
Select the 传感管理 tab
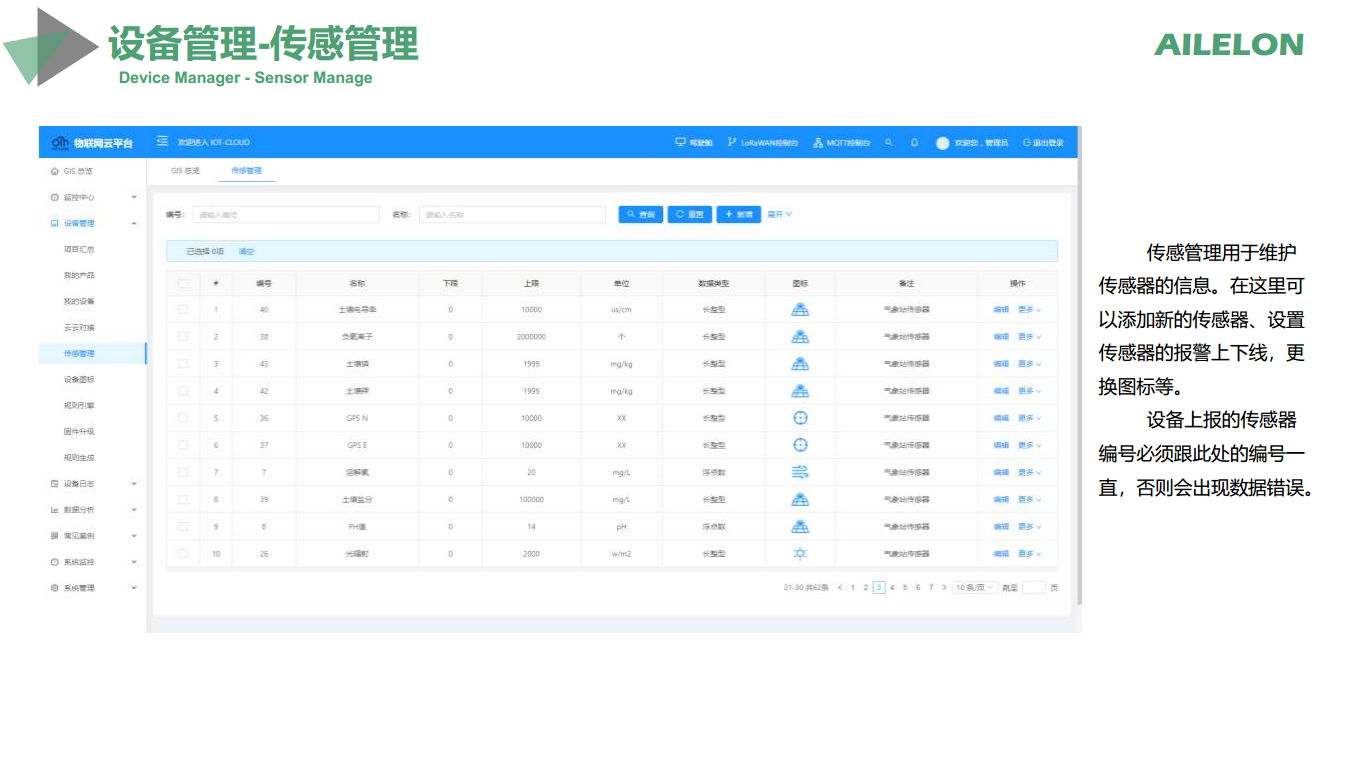(x=246, y=171)
